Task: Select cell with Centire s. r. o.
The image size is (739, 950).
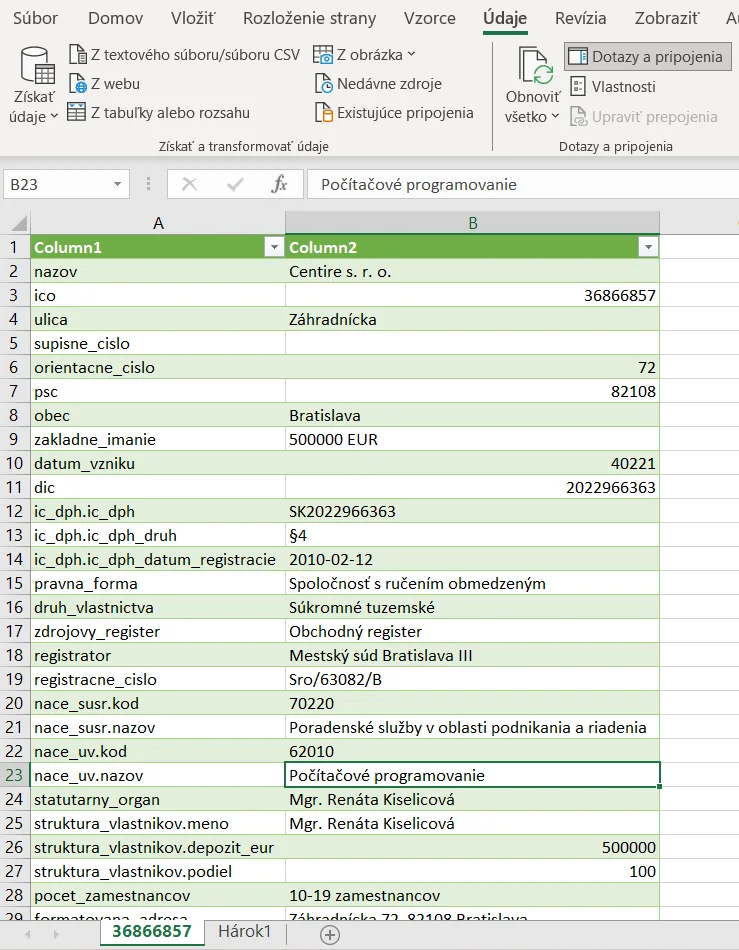Action: point(472,271)
